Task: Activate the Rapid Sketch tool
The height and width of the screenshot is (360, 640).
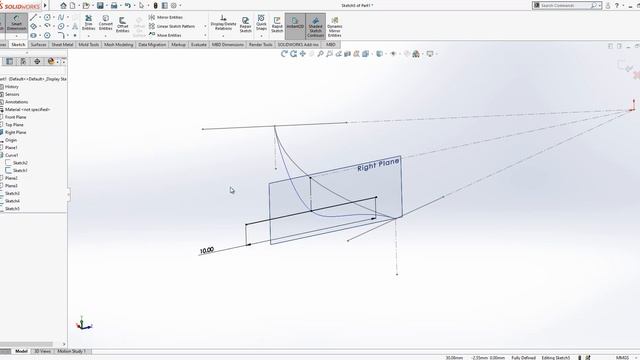Action: 277,24
